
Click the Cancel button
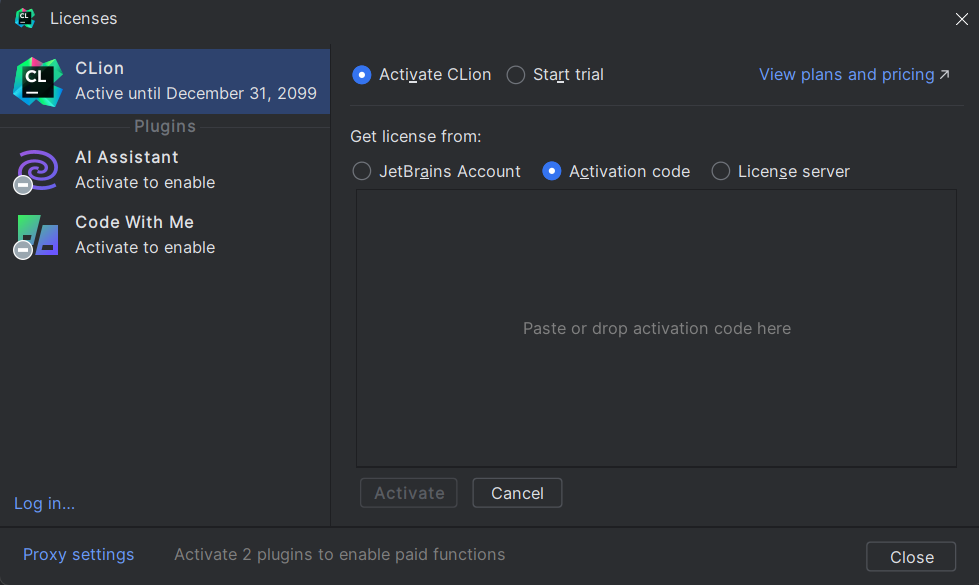tap(517, 493)
